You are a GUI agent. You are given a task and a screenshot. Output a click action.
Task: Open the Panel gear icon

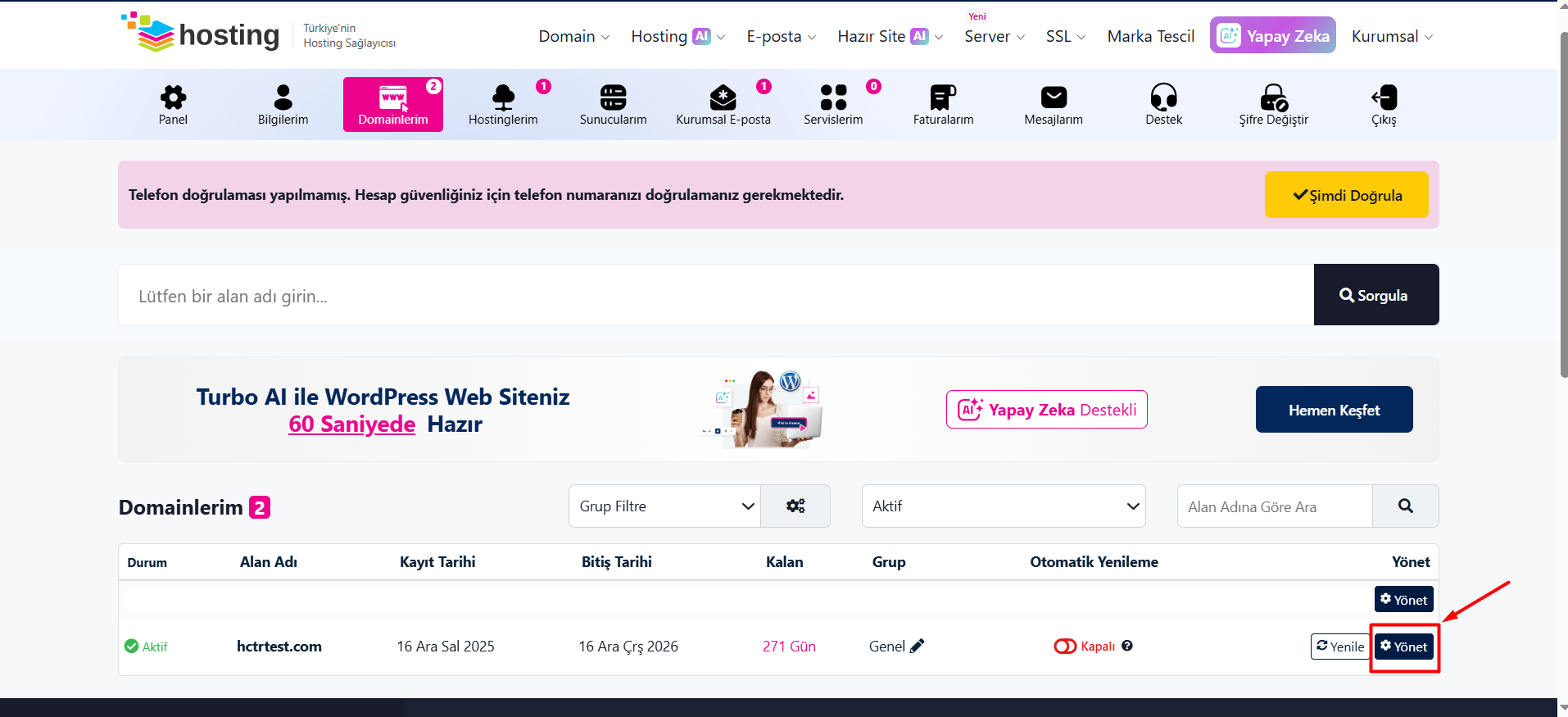point(173,98)
